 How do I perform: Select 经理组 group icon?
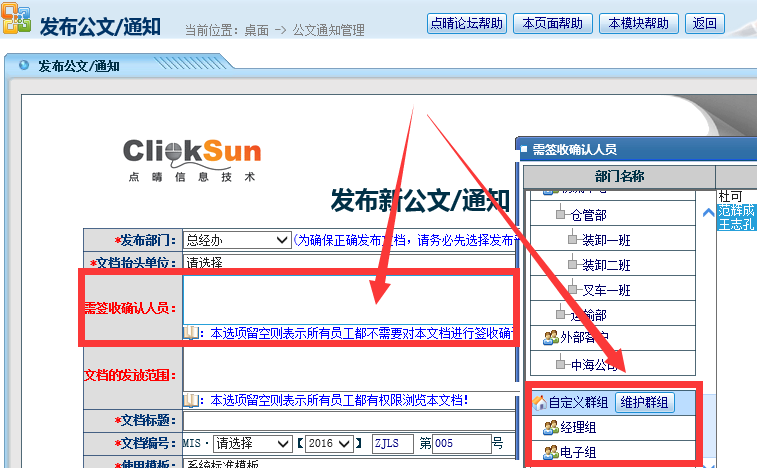550,428
